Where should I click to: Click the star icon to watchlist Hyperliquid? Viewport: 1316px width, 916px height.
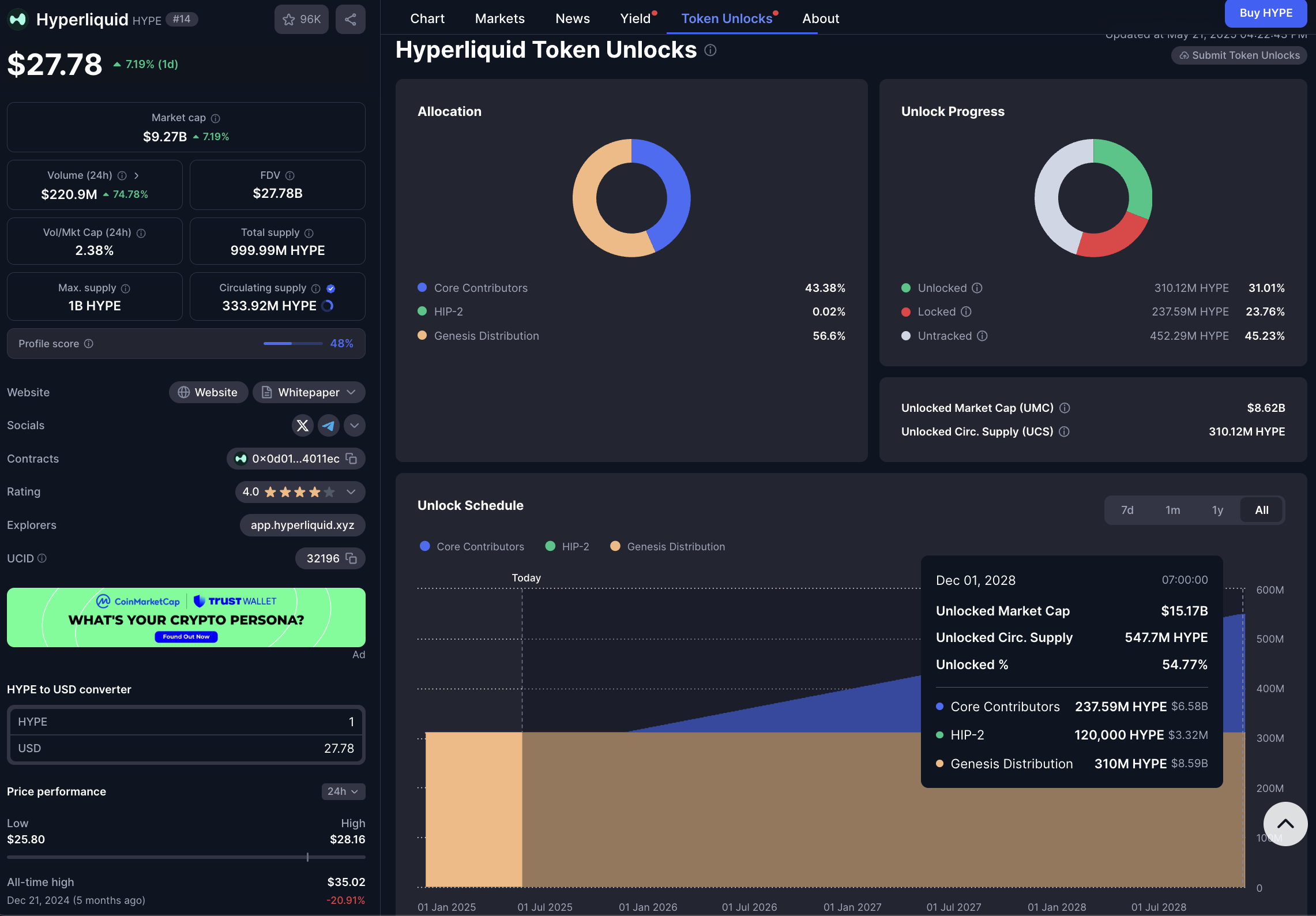[x=289, y=19]
